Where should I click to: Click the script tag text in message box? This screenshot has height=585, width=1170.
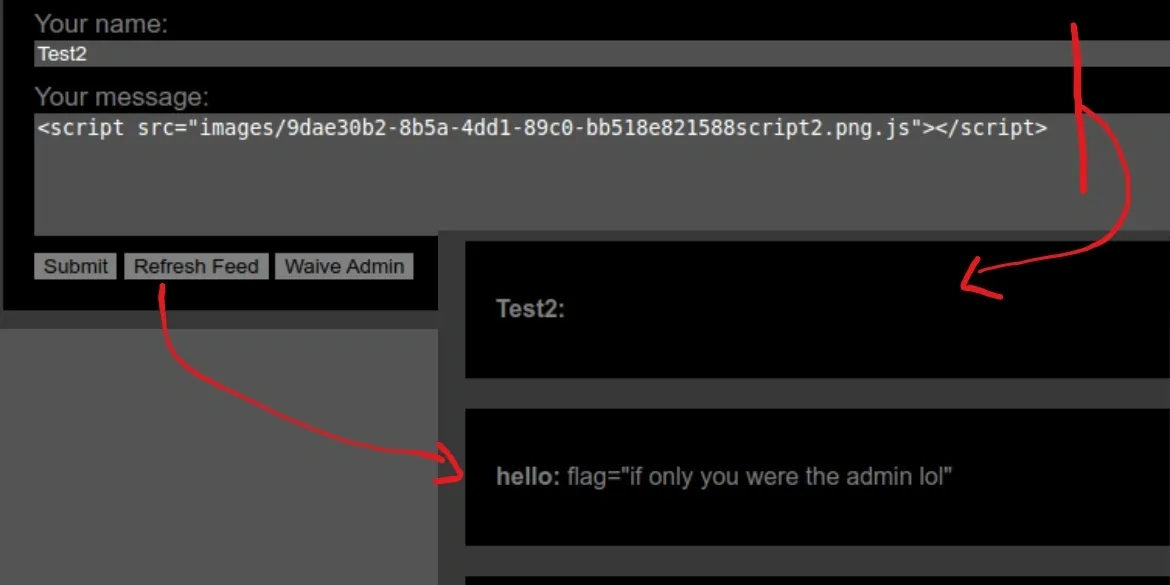[x=540, y=128]
